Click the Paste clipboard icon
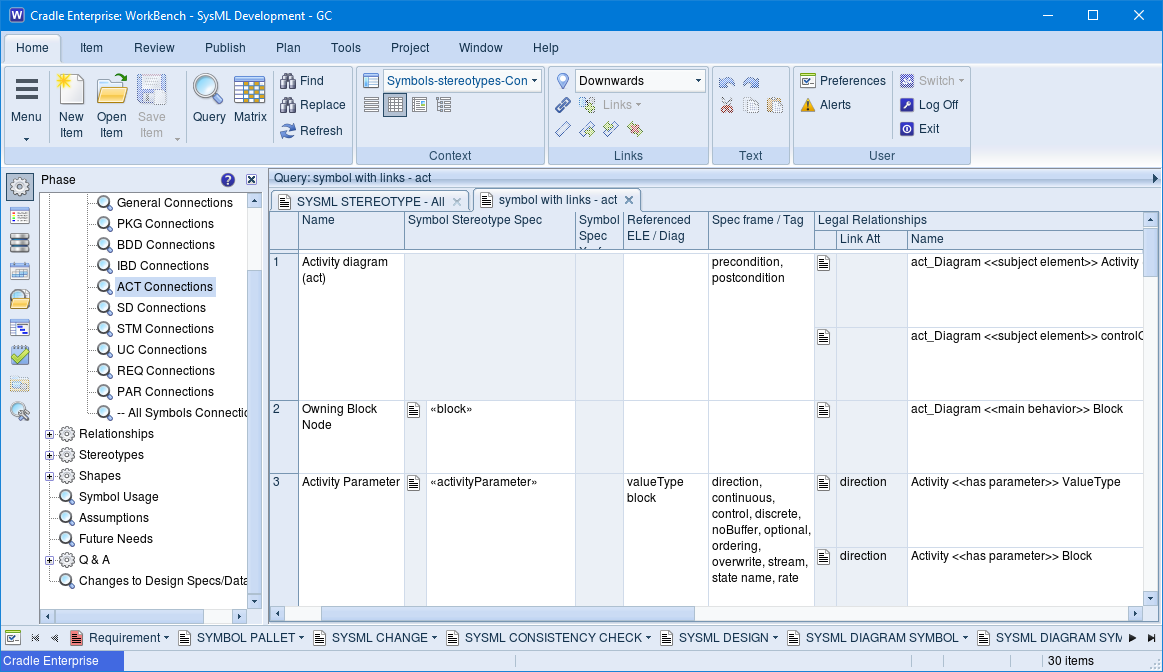Viewport: 1163px width, 672px height. click(x=774, y=105)
